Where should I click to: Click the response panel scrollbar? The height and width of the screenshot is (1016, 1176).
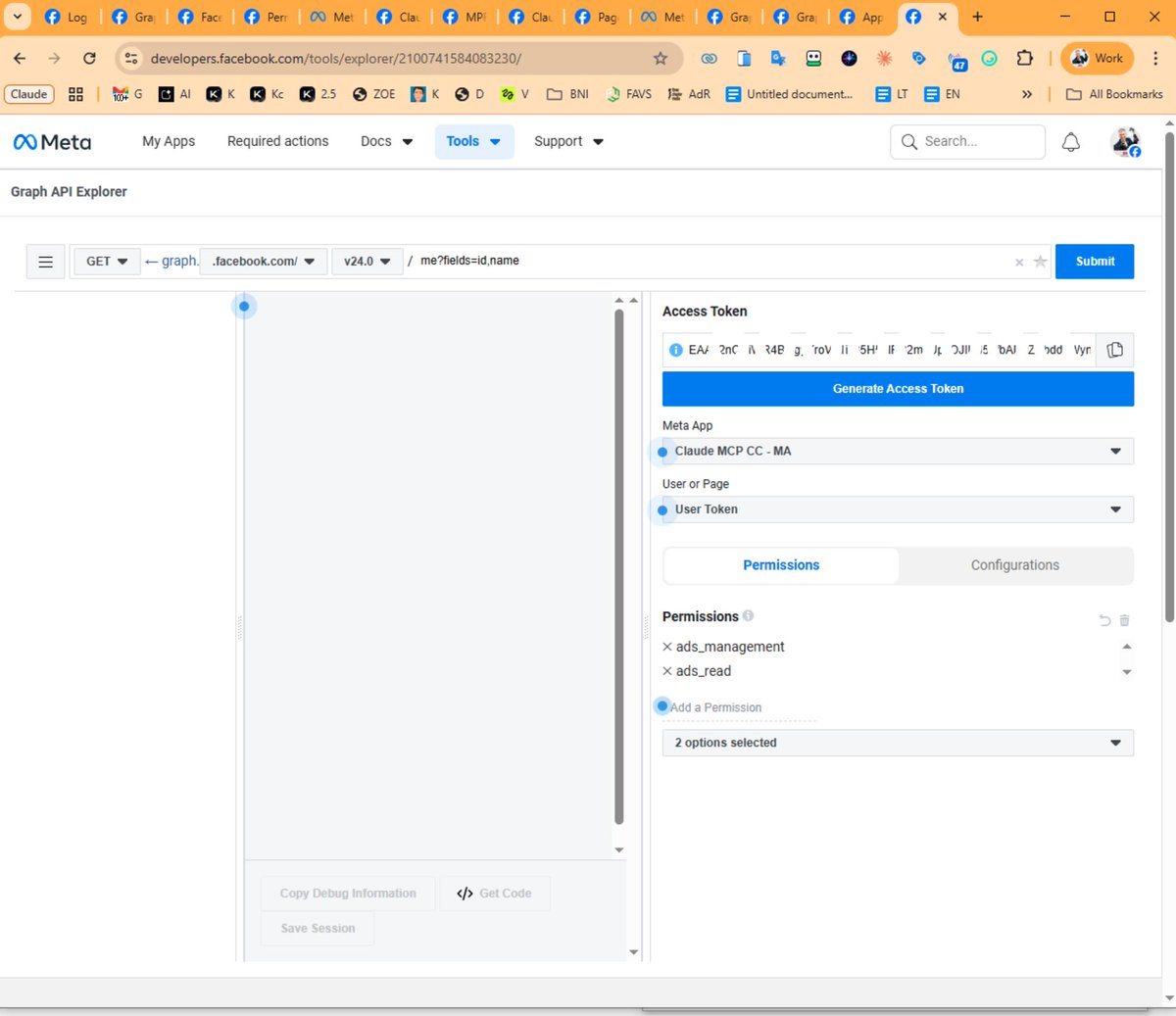pyautogui.click(x=618, y=567)
